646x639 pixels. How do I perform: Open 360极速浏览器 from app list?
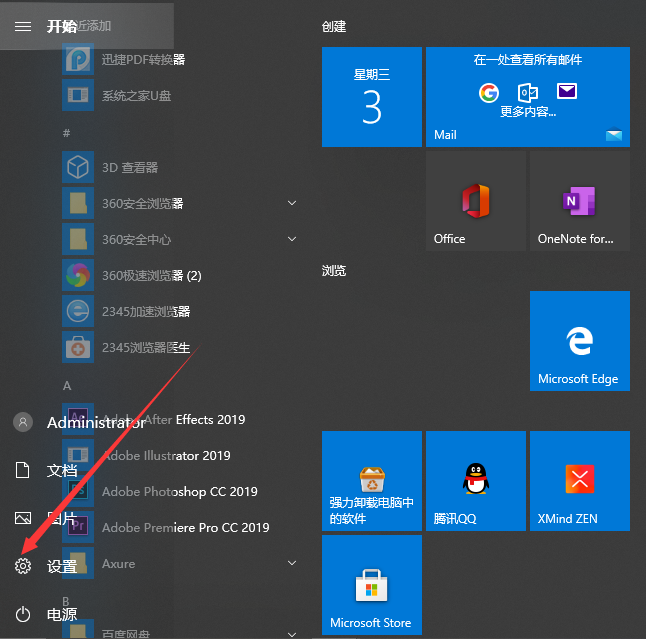150,275
